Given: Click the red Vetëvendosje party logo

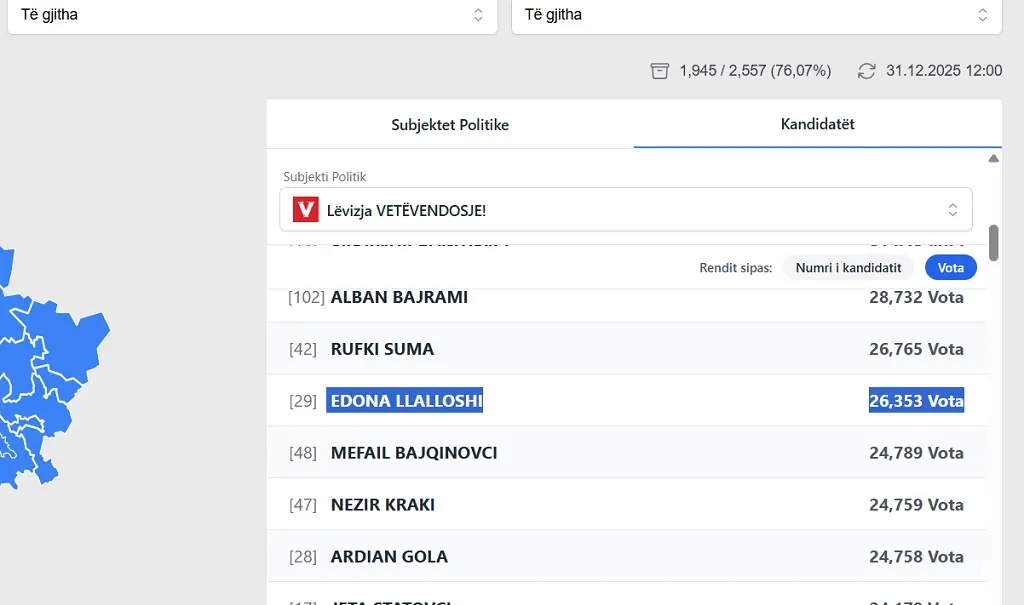Looking at the screenshot, I should pyautogui.click(x=305, y=210).
